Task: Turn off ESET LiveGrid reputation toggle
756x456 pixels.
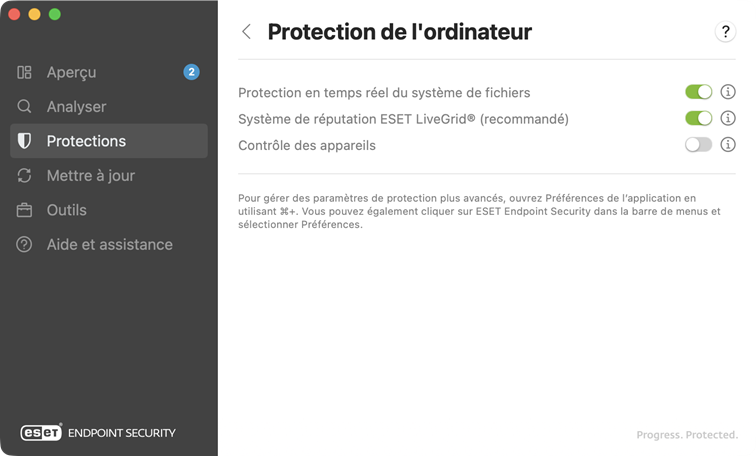Action: tap(698, 119)
